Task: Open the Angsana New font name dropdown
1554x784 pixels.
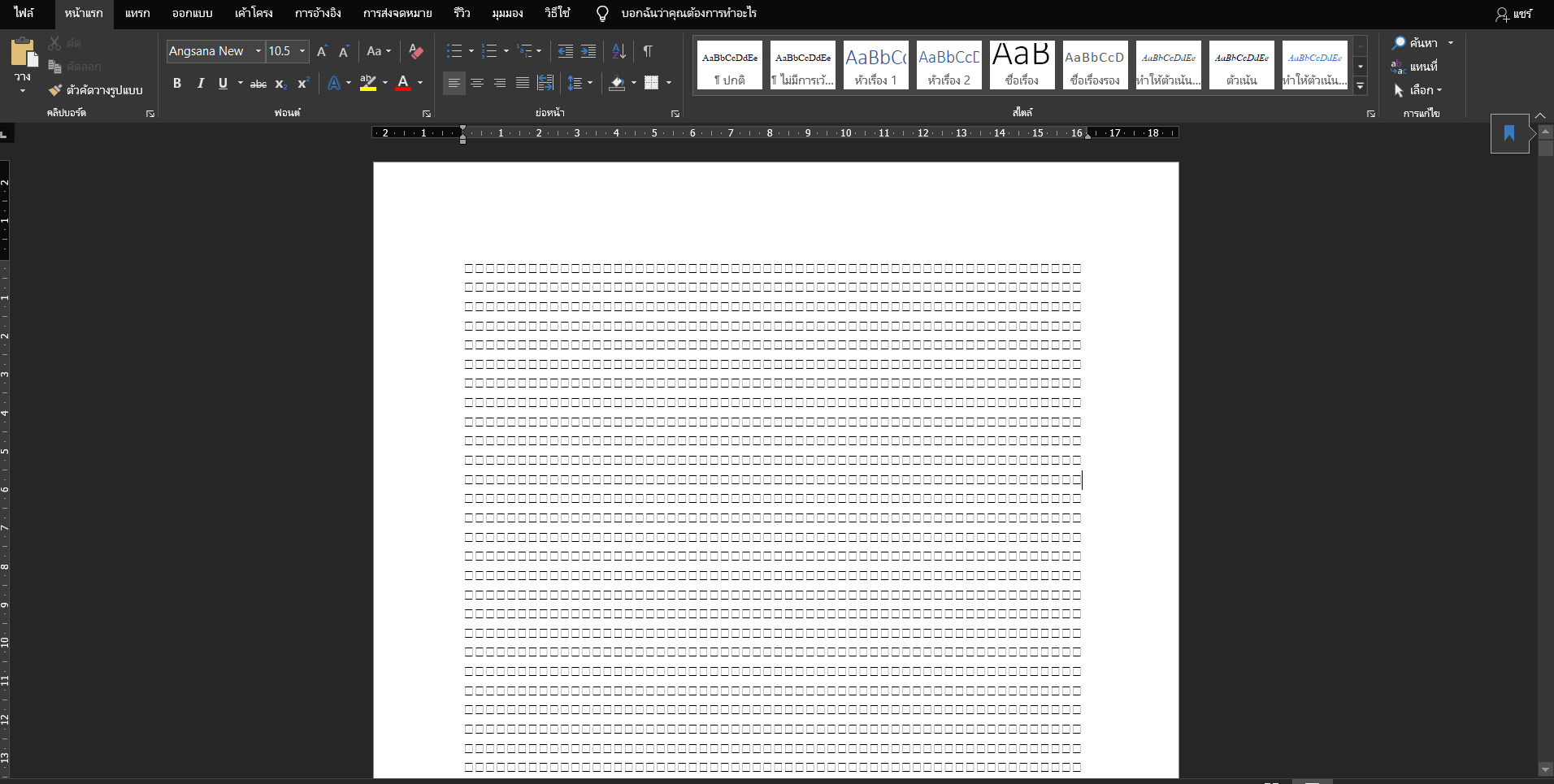Action: 258,51
